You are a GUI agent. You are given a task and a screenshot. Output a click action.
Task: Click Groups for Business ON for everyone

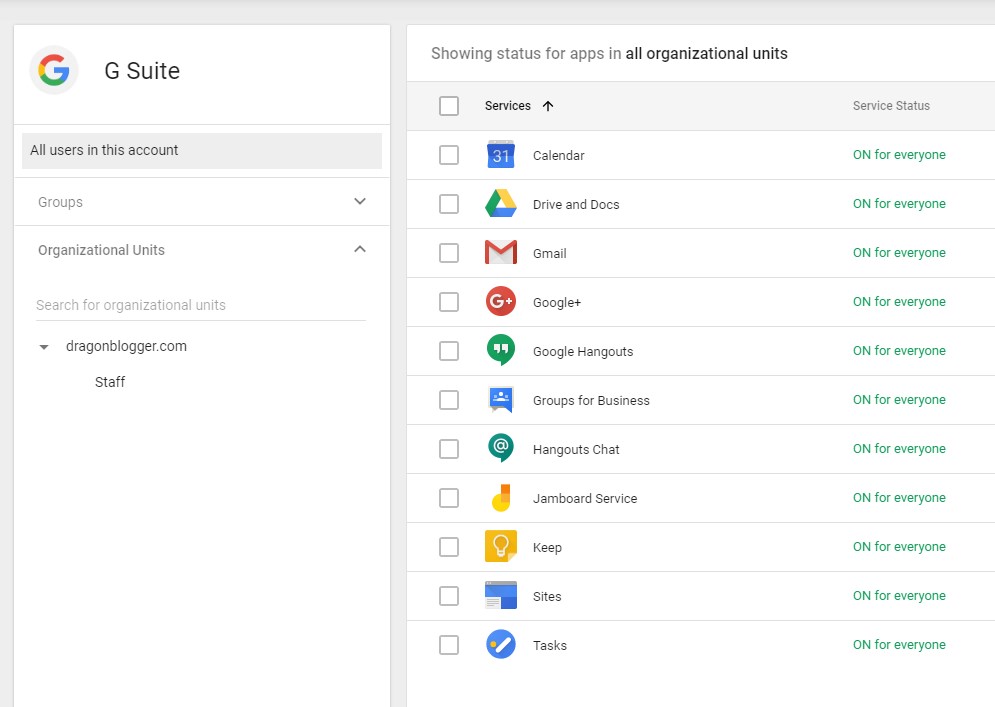click(899, 400)
